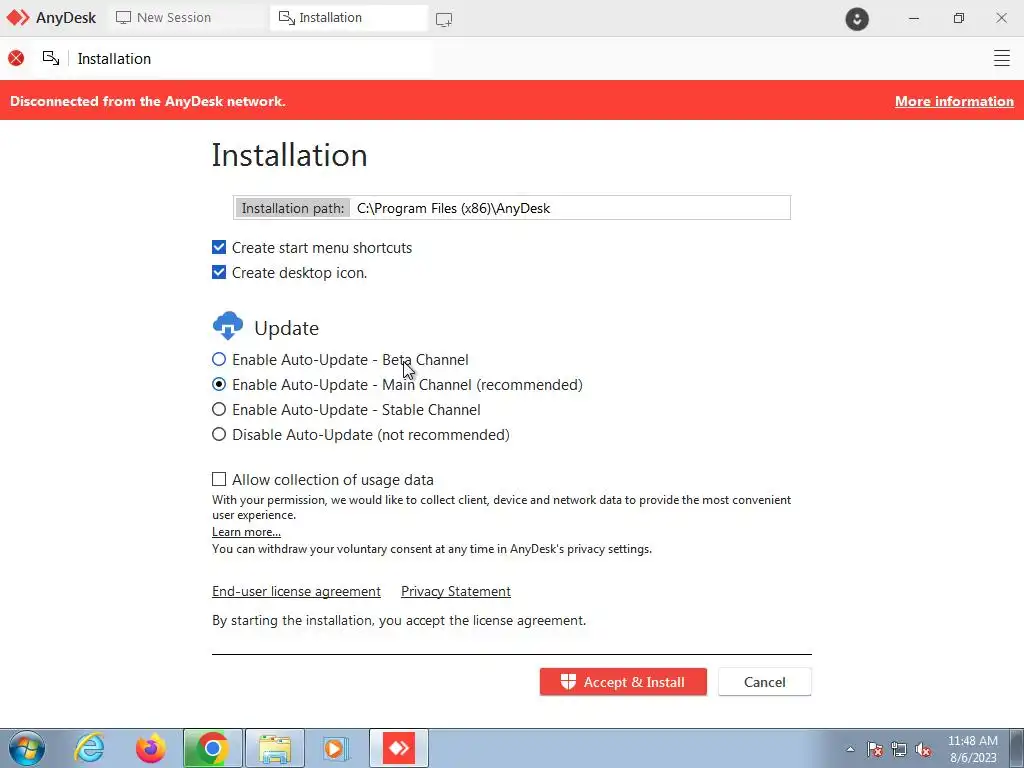Viewport: 1024px width, 768px height.
Task: Open the media player taskbar icon
Action: pos(336,748)
